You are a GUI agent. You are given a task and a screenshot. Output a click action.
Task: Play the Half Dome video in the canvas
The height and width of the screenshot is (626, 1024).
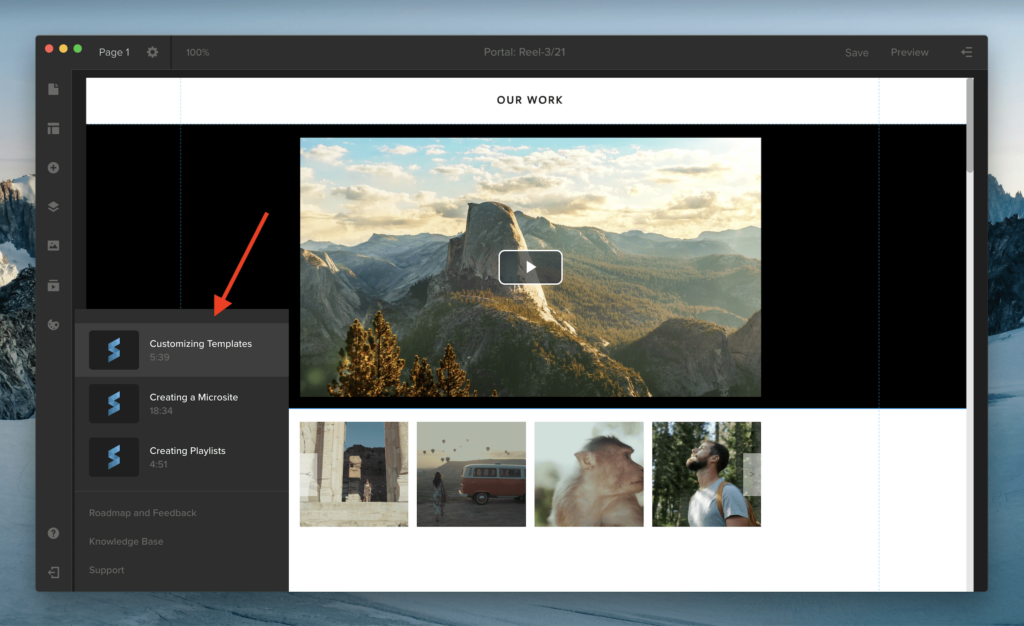click(530, 267)
